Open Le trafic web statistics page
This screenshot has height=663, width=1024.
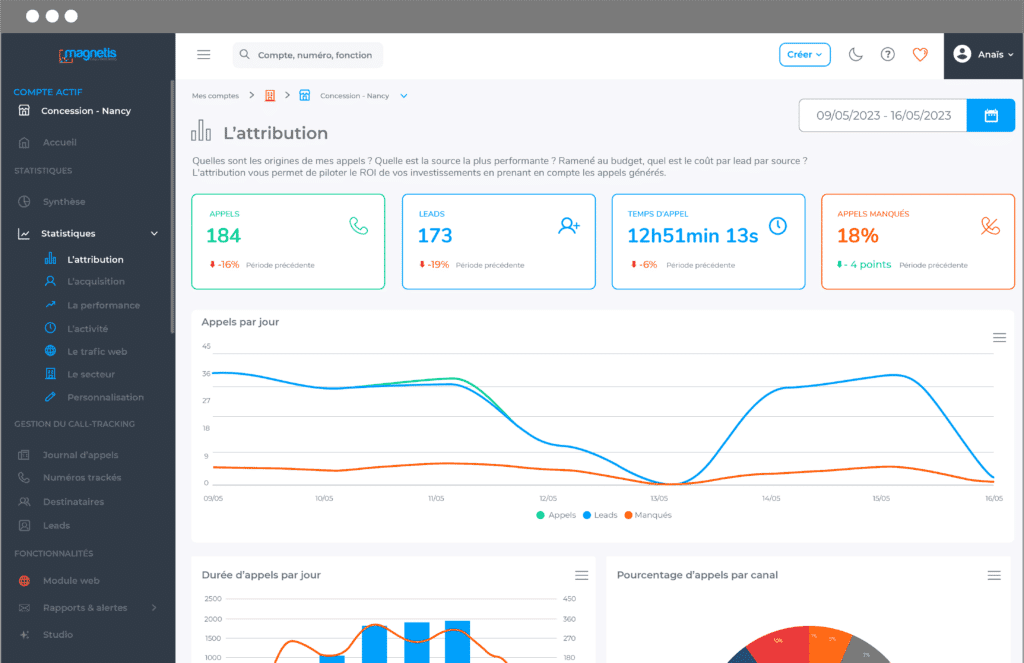pyautogui.click(x=97, y=351)
